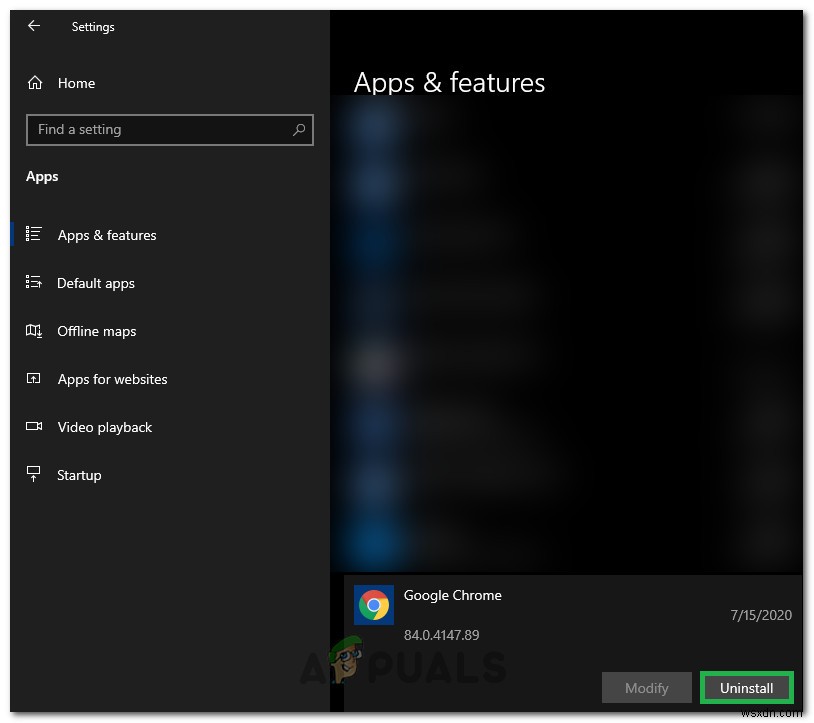Screen dimensions: 814x723
Task: Select the Apps & features list icon
Action: pos(33,235)
